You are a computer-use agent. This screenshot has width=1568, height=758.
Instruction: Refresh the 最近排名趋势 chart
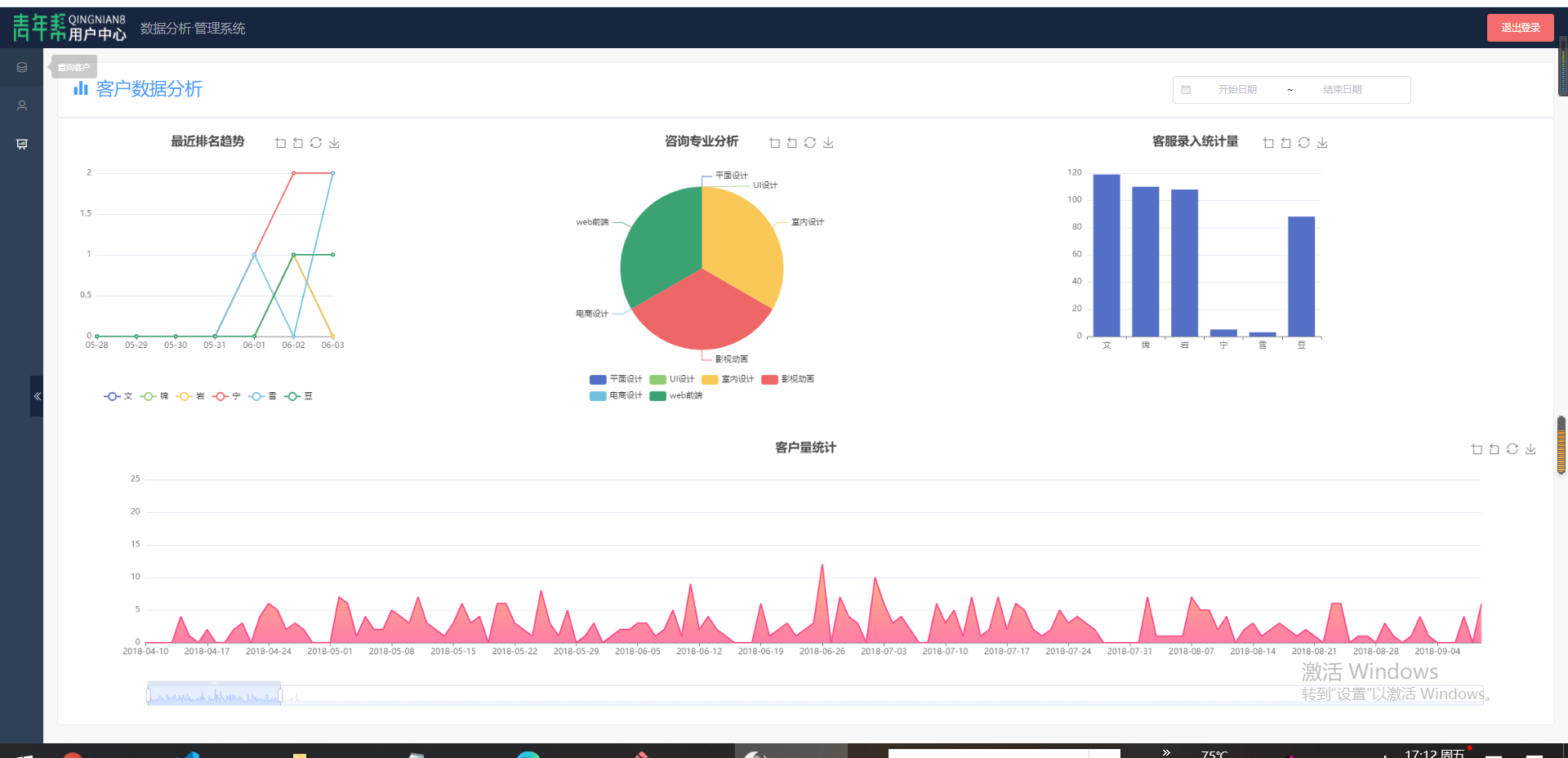click(316, 142)
